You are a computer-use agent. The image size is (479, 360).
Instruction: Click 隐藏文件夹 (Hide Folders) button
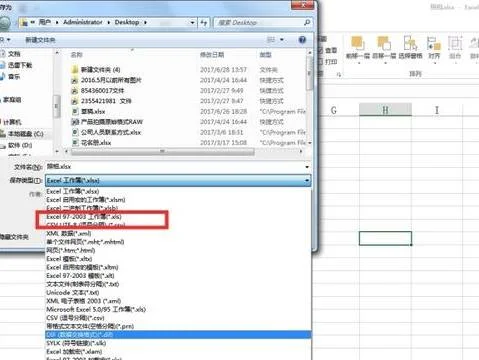(x=14, y=237)
